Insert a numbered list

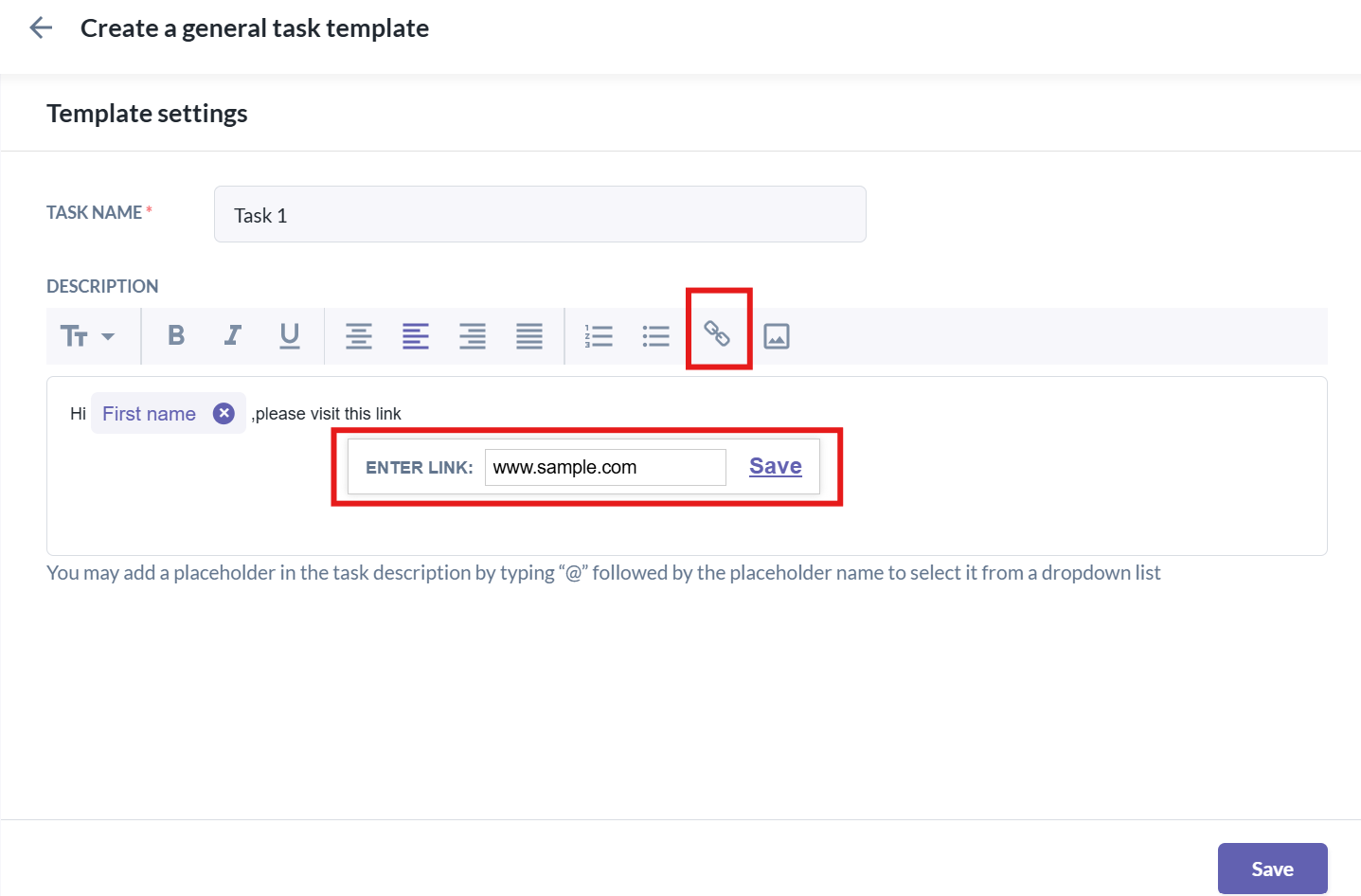tap(599, 336)
